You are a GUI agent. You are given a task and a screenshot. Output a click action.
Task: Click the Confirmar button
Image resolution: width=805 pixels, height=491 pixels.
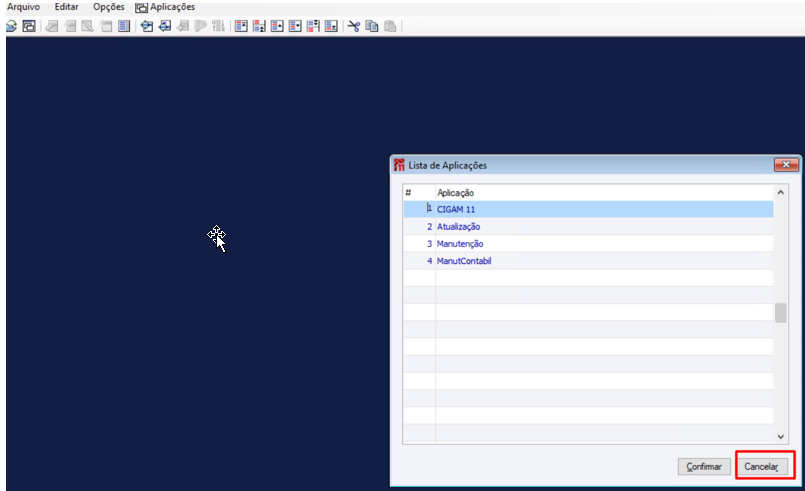point(704,466)
